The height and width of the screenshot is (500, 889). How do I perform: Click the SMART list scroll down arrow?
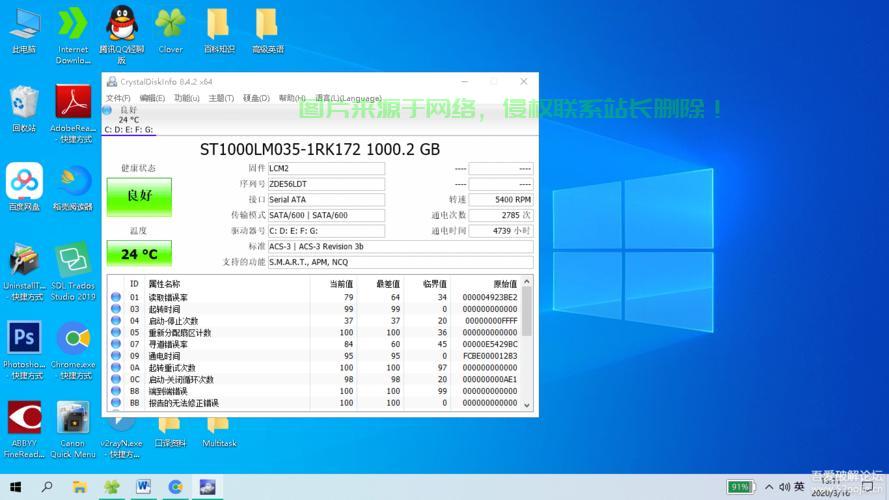click(x=527, y=405)
